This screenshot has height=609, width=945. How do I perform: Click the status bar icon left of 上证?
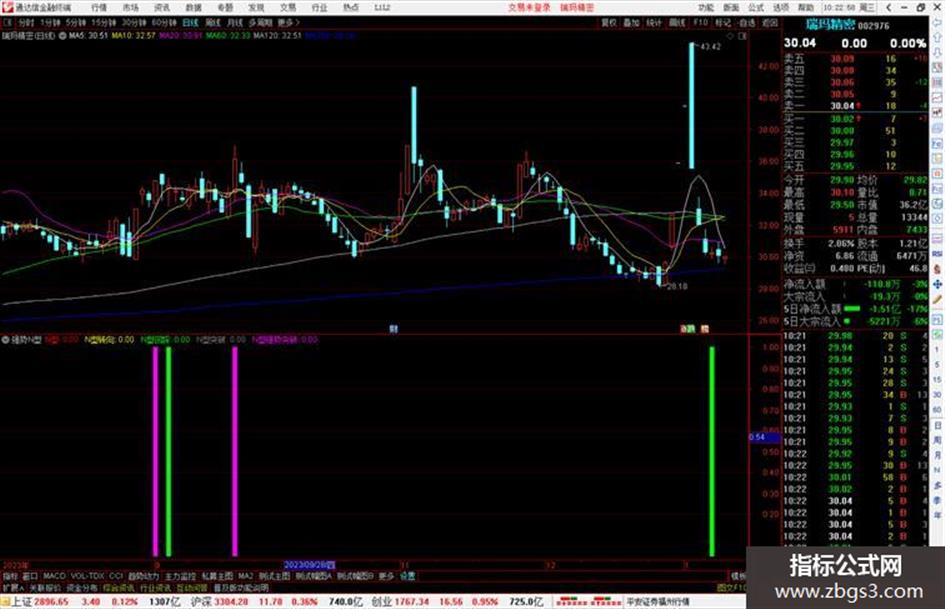5,602
